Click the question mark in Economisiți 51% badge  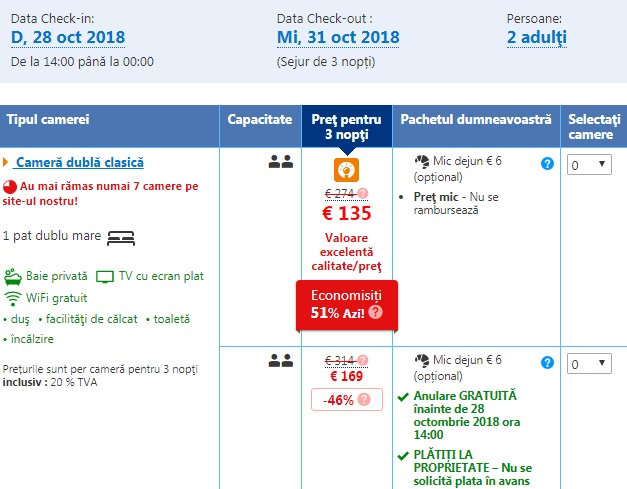375,312
